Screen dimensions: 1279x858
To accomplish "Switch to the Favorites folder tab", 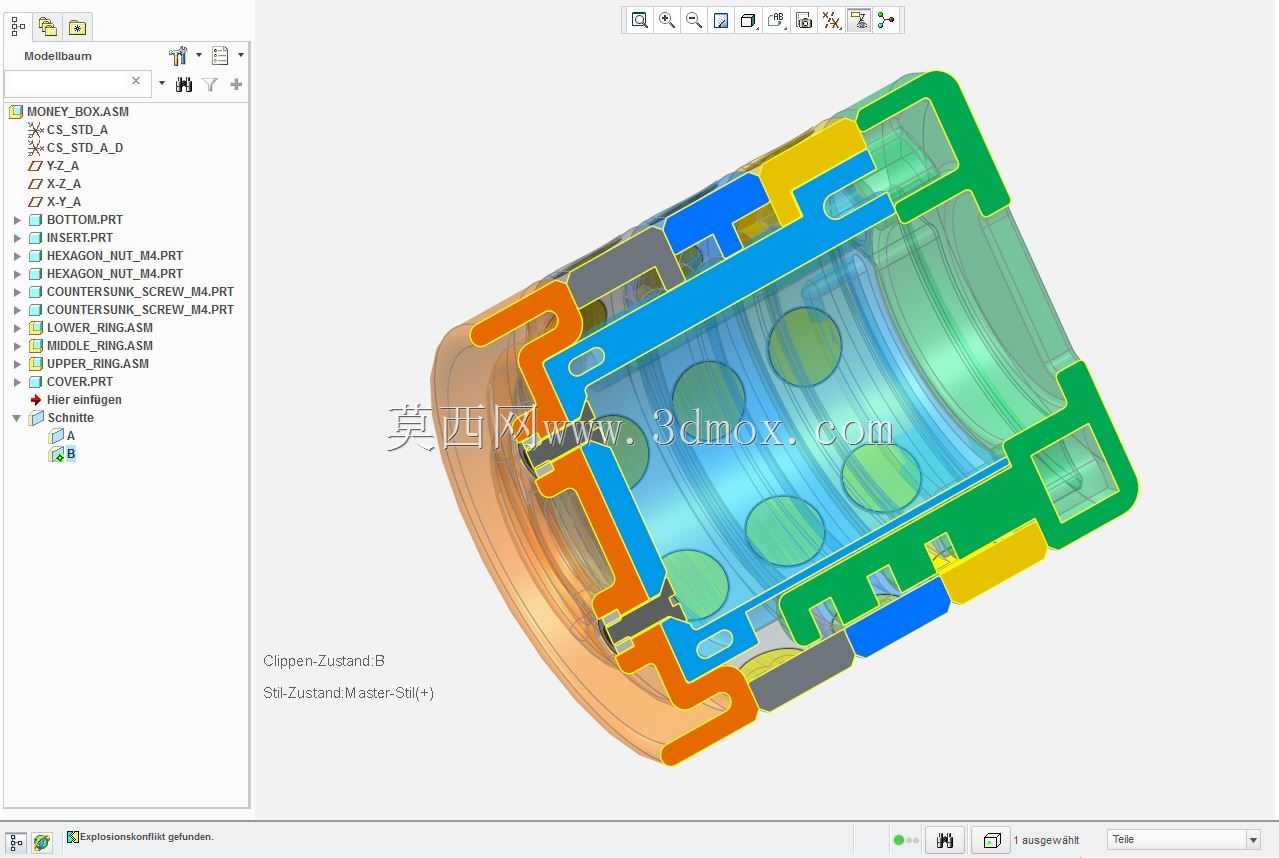I will pos(77,27).
